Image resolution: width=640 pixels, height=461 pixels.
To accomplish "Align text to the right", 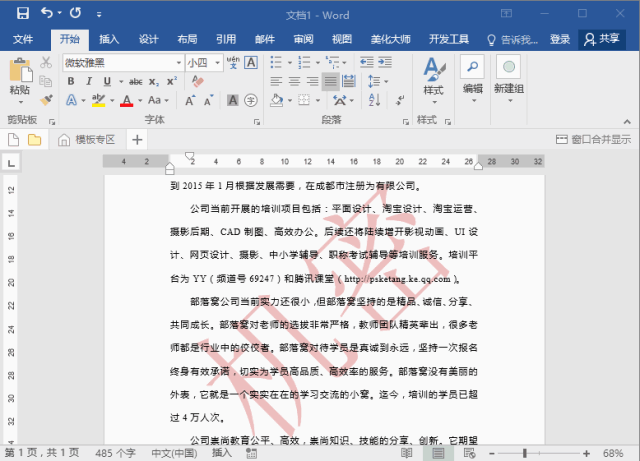I will coord(313,81).
